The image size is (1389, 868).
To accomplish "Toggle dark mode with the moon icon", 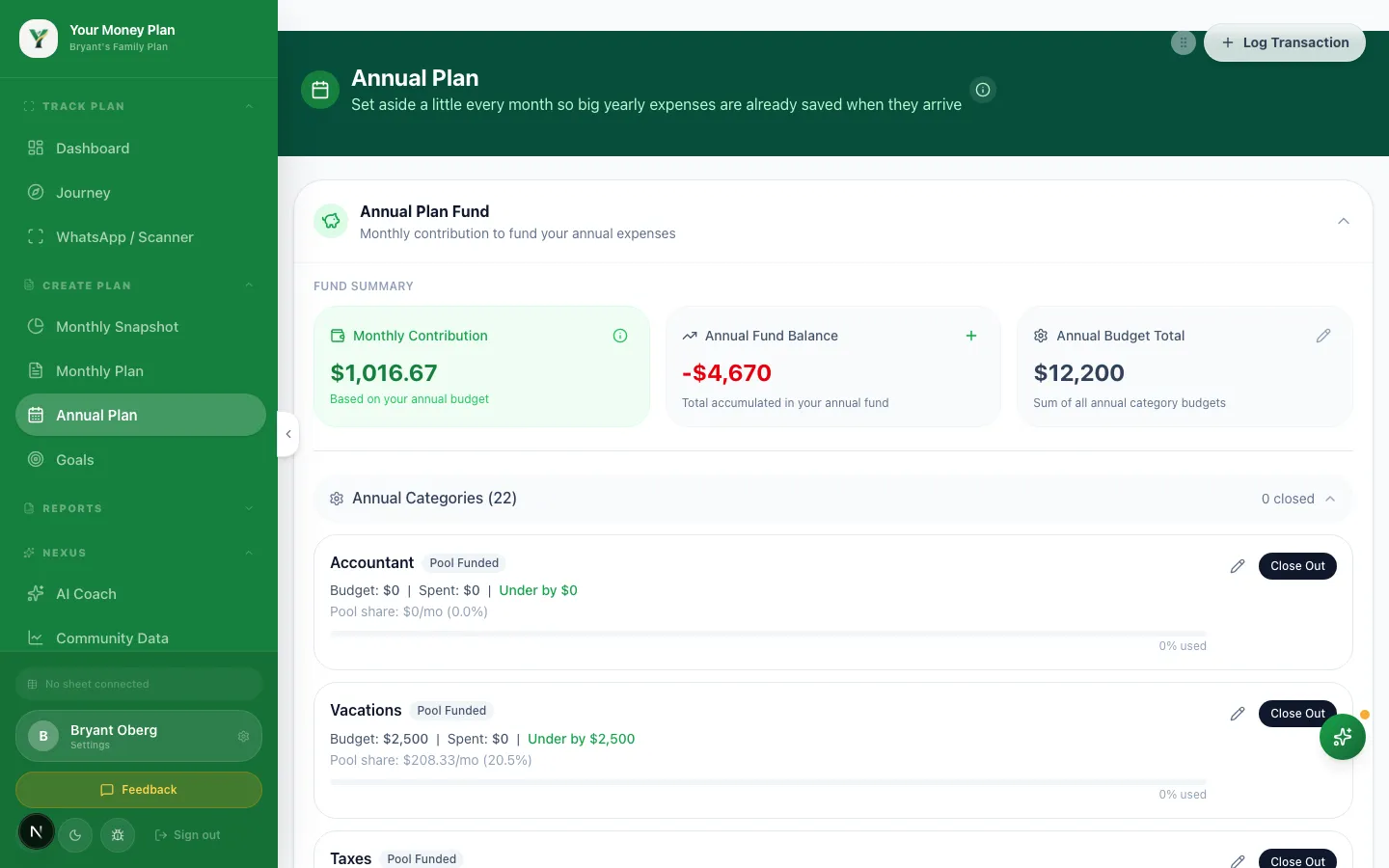I will (75, 835).
